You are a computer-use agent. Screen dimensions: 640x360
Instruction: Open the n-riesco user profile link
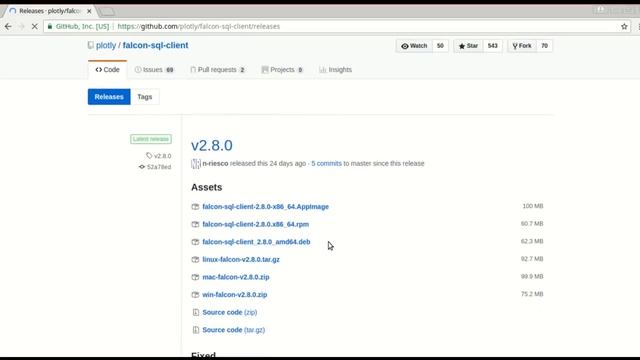[x=215, y=163]
